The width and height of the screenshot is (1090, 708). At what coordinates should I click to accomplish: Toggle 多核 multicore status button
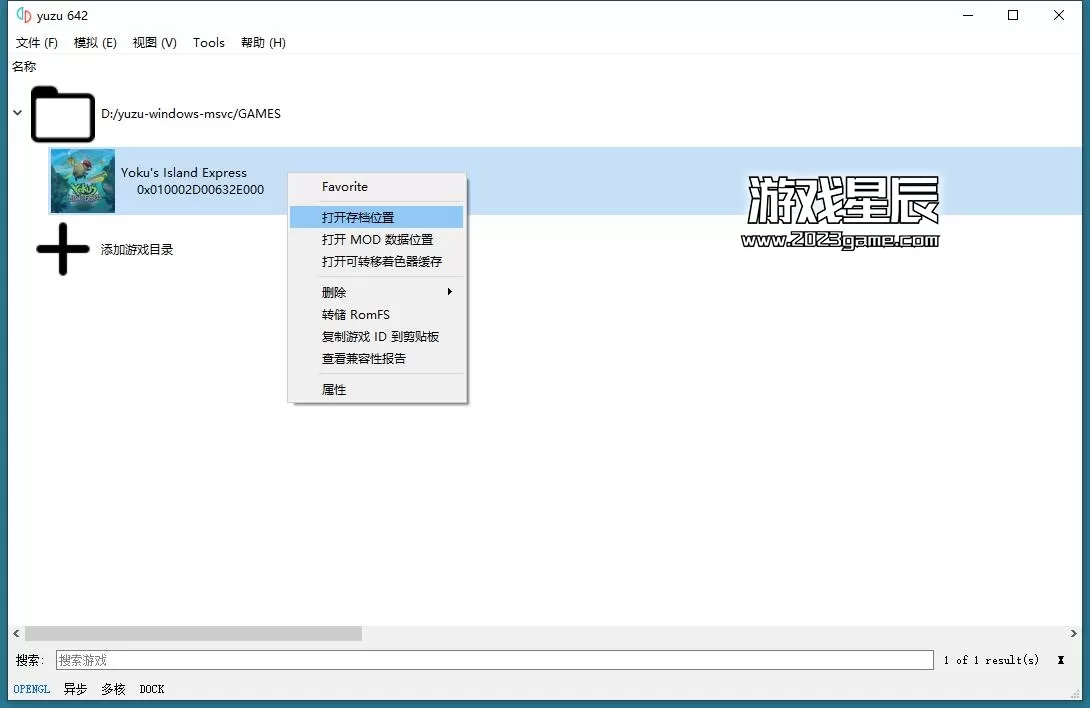pos(113,689)
